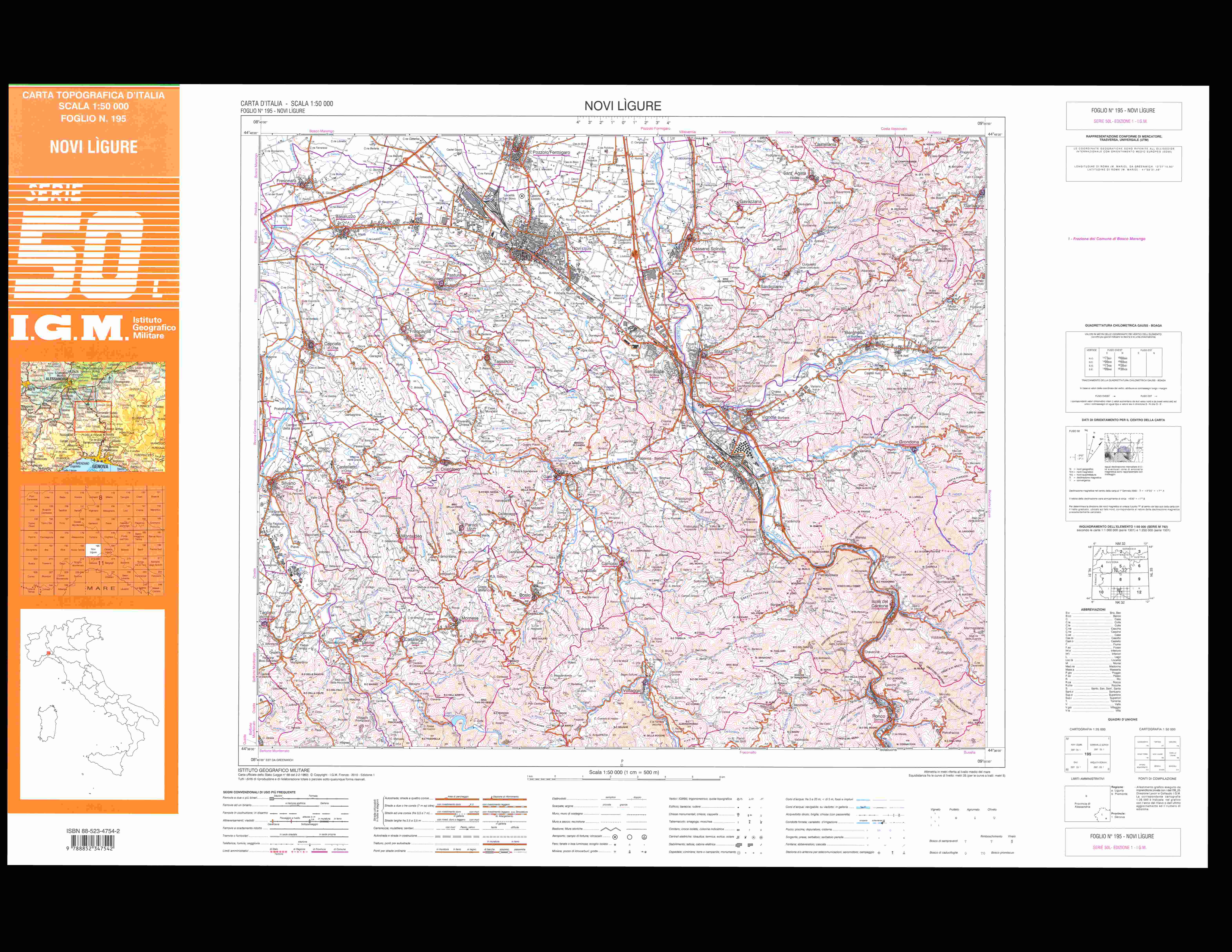1232x952 pixels.
Task: Click the NOVI LÌGURE map title
Action: click(623, 106)
